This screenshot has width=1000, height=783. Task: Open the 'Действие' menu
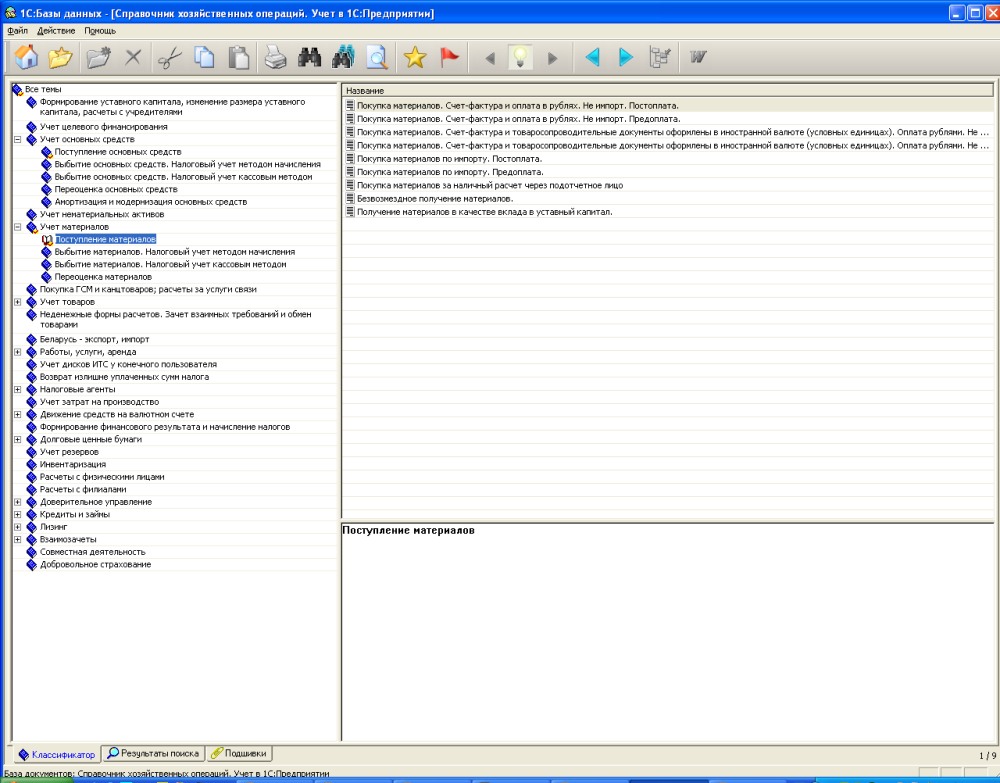[x=56, y=31]
